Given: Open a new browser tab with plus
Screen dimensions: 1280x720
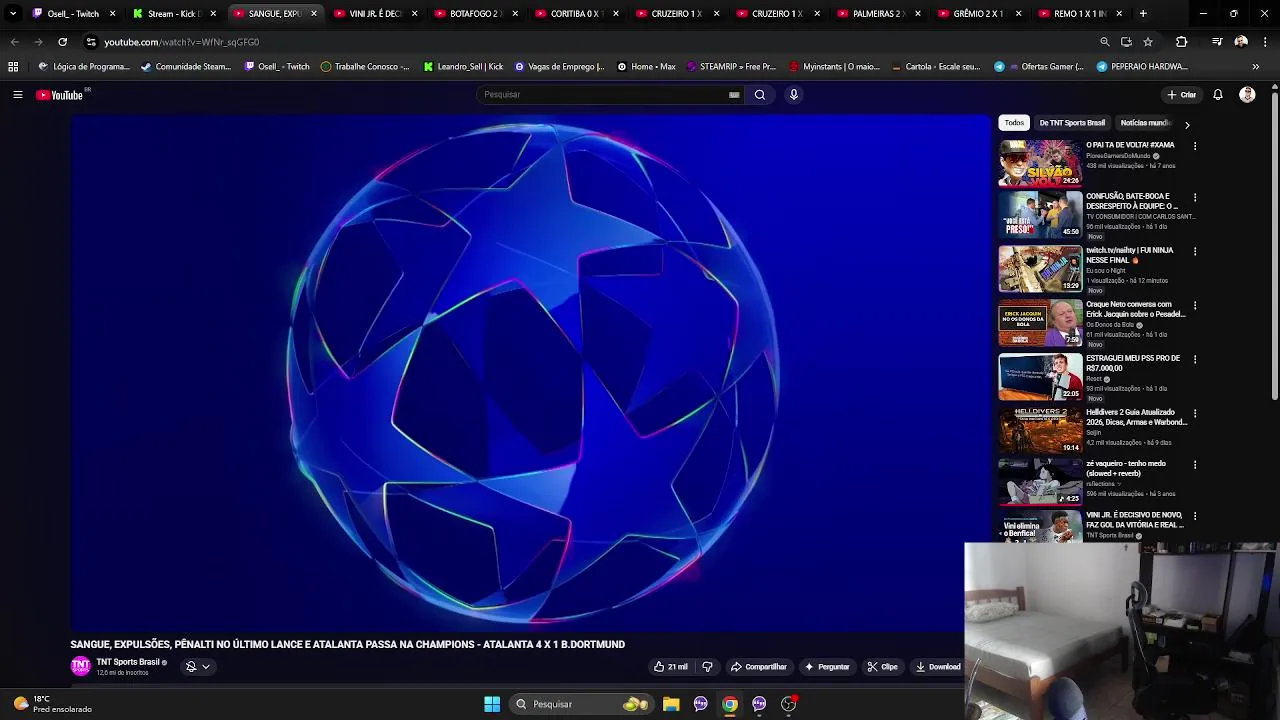Looking at the screenshot, I should pos(1143,14).
